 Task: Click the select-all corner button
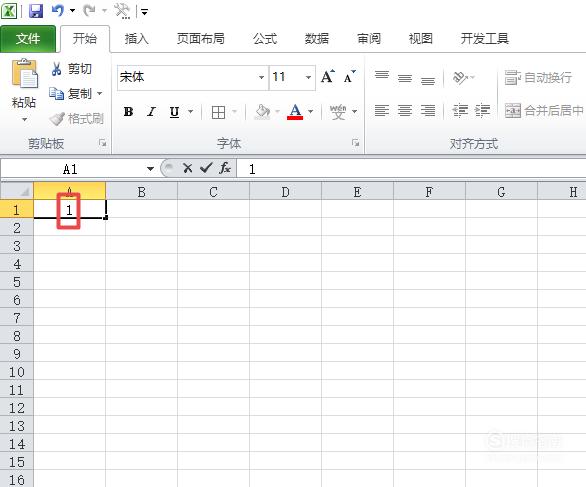coord(17,191)
